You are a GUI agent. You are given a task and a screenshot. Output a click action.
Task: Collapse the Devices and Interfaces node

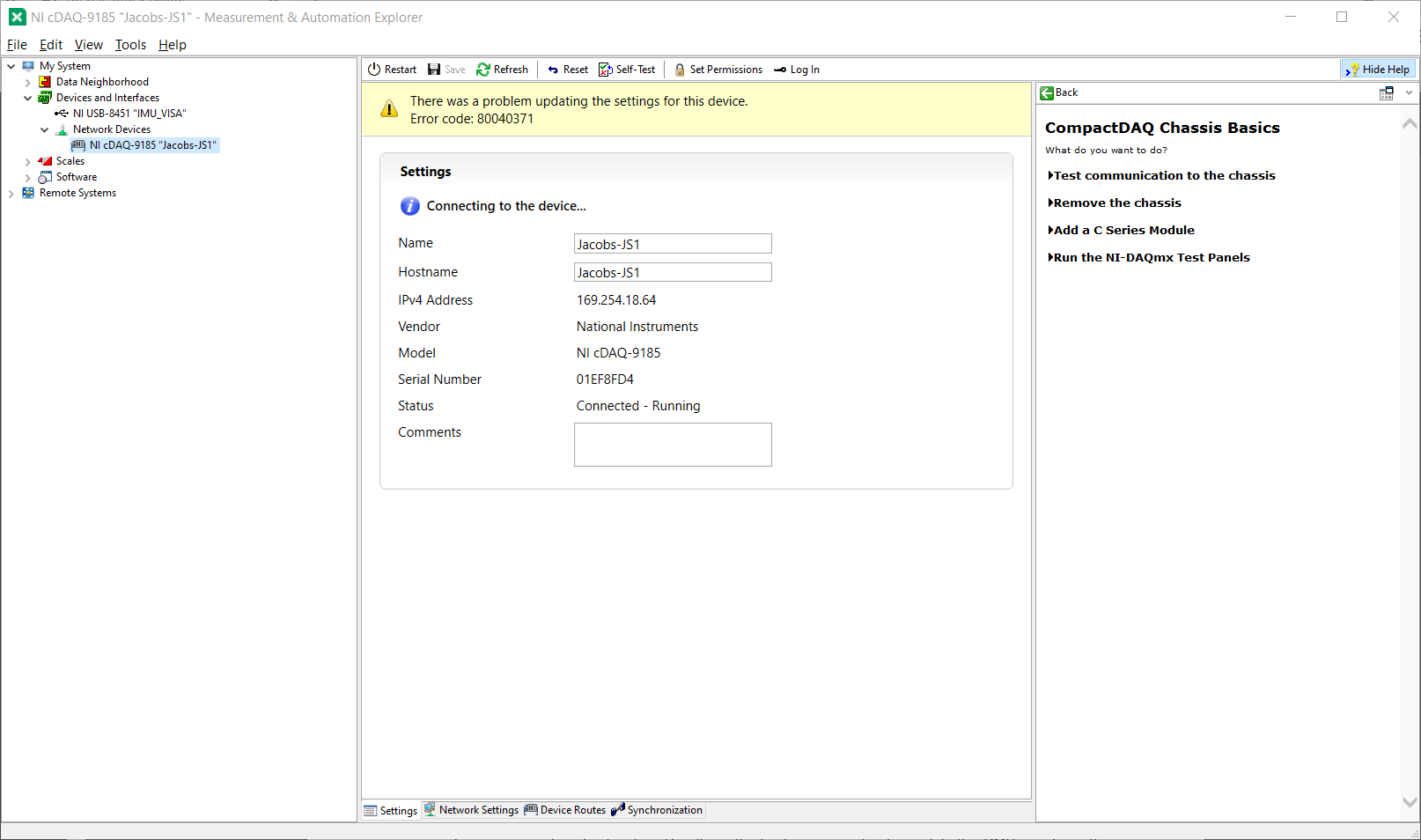coord(28,98)
